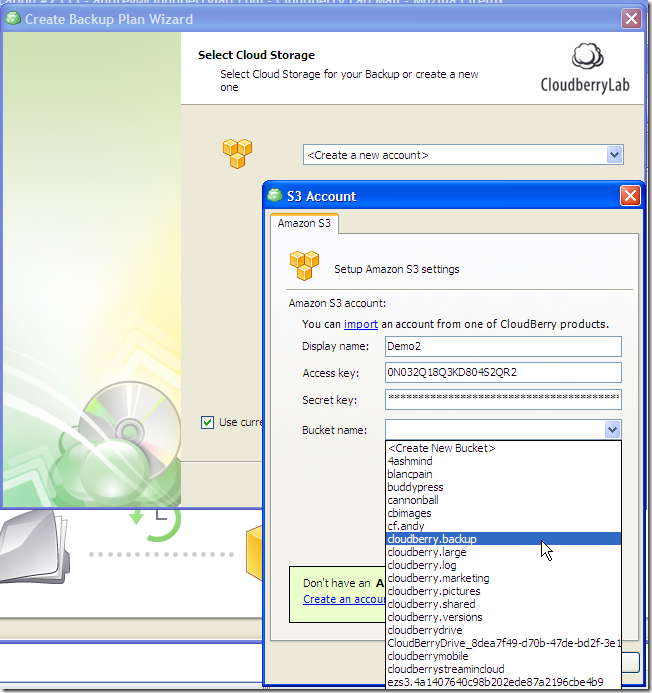
Task: Click the disc and cloud artwork in the wizard sidebar
Action: coord(116,444)
